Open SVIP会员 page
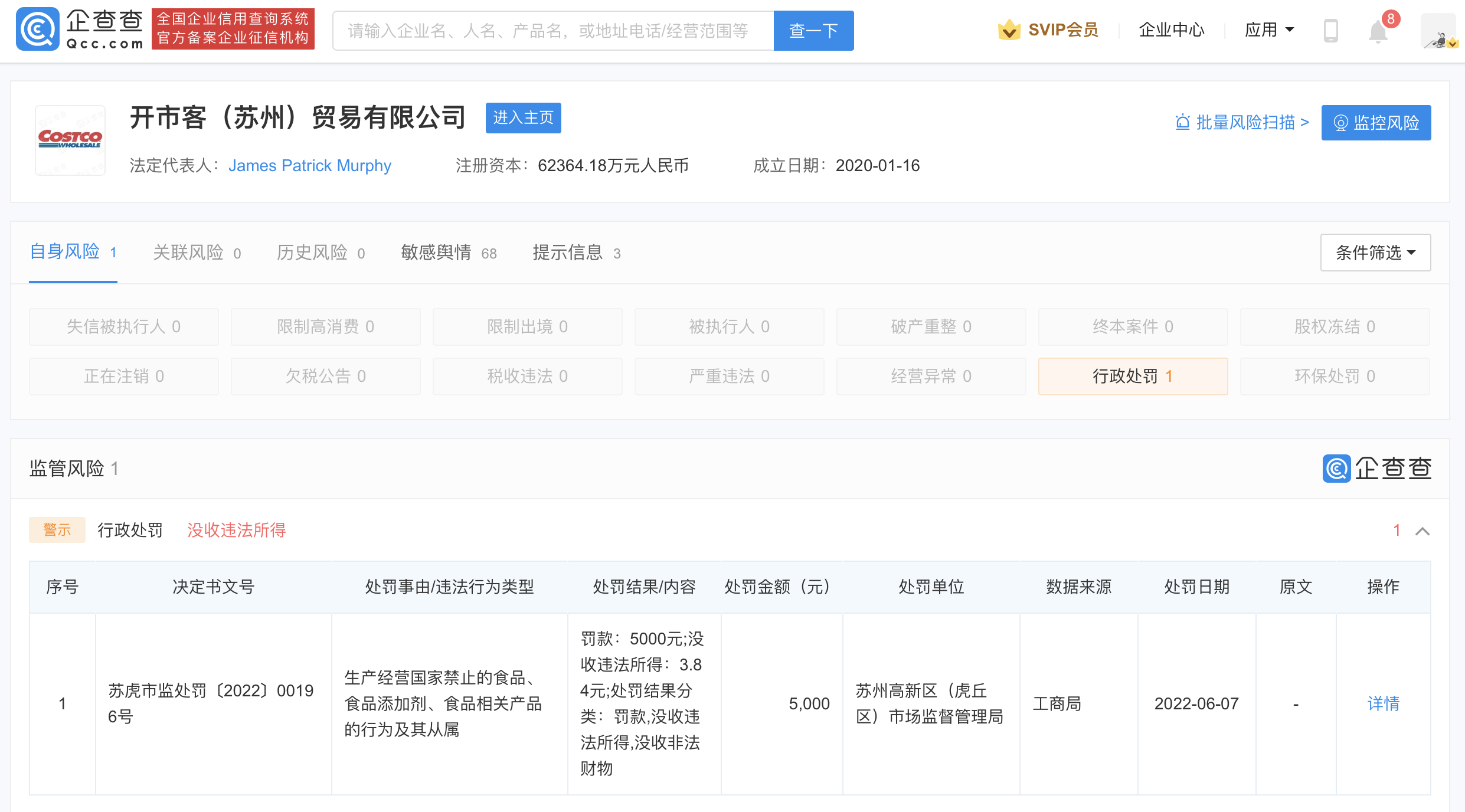This screenshot has height=812, width=1465. tap(1062, 30)
